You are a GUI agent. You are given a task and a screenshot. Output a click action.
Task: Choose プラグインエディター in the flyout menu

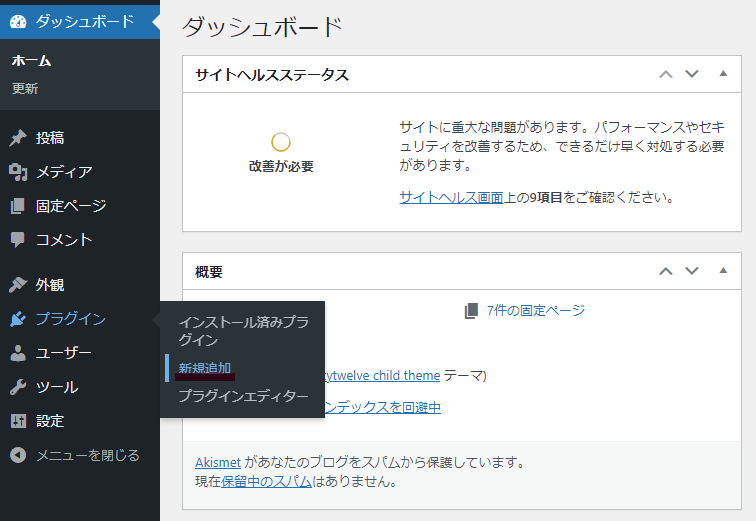pyautogui.click(x=243, y=396)
